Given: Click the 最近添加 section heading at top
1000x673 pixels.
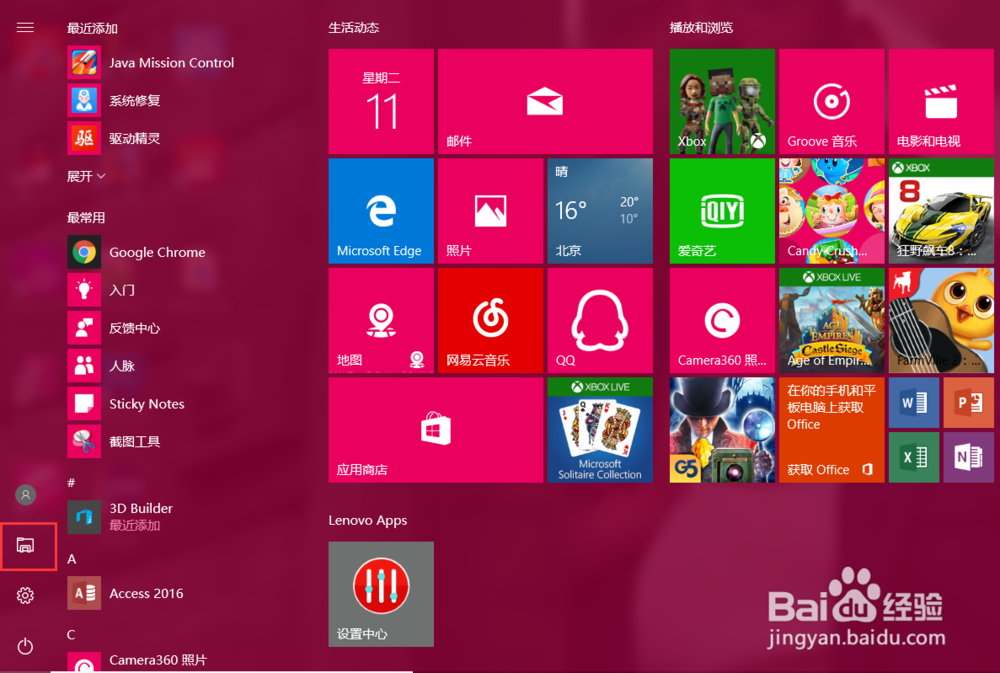Looking at the screenshot, I should (92, 28).
